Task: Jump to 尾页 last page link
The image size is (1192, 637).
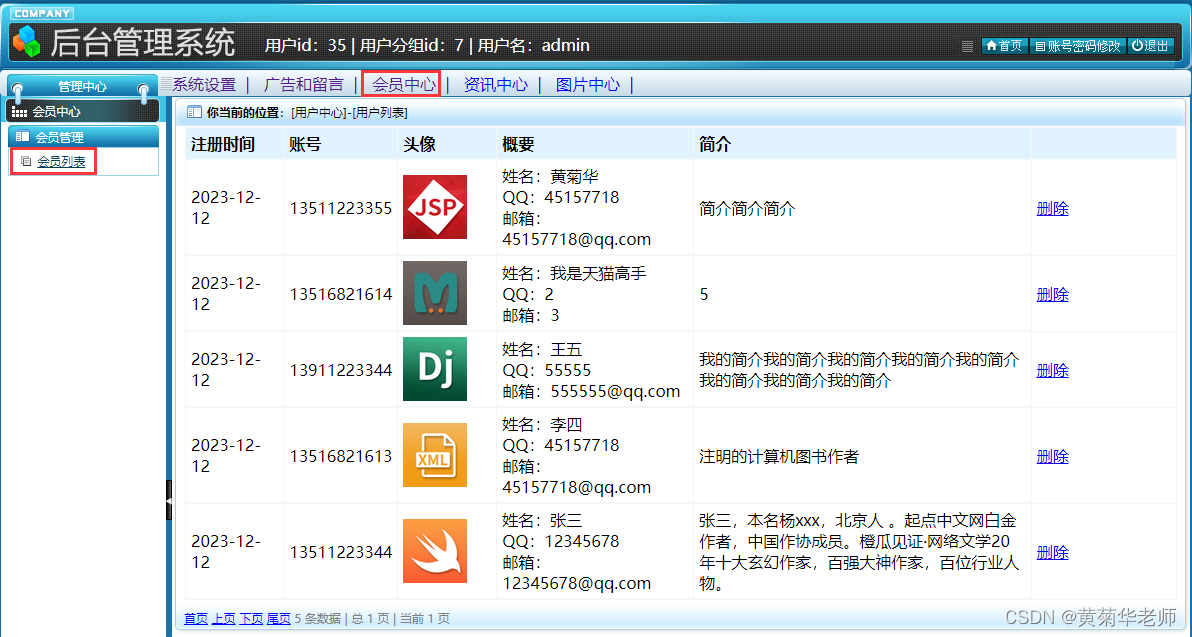Action: tap(278, 619)
